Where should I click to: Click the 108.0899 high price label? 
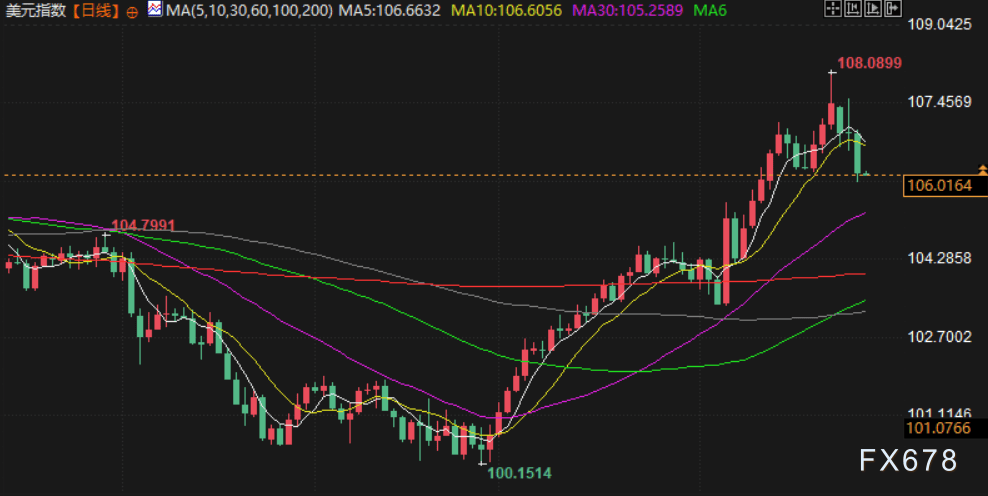point(870,63)
